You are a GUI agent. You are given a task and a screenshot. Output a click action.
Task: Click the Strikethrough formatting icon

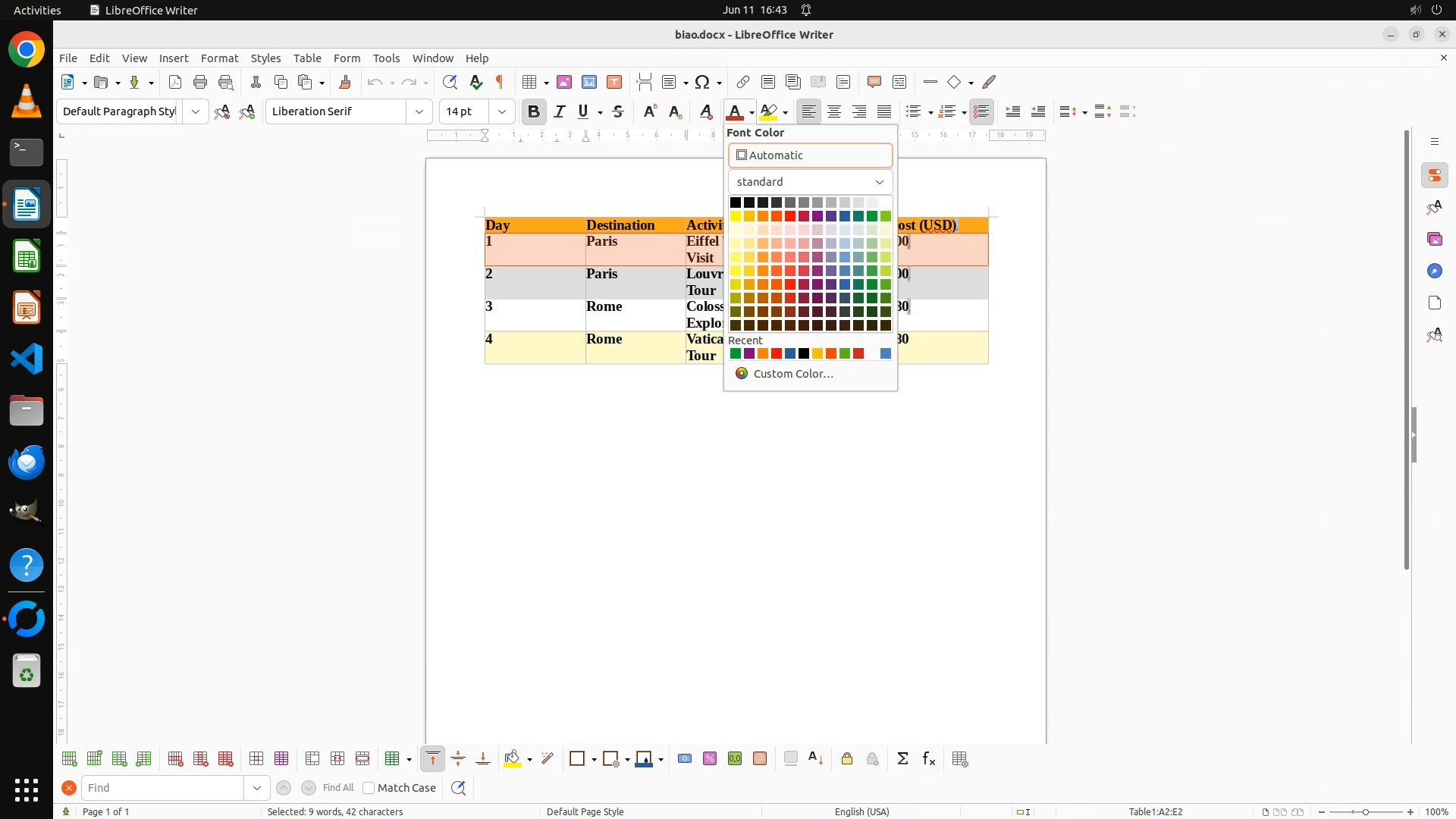pyautogui.click(x=618, y=111)
